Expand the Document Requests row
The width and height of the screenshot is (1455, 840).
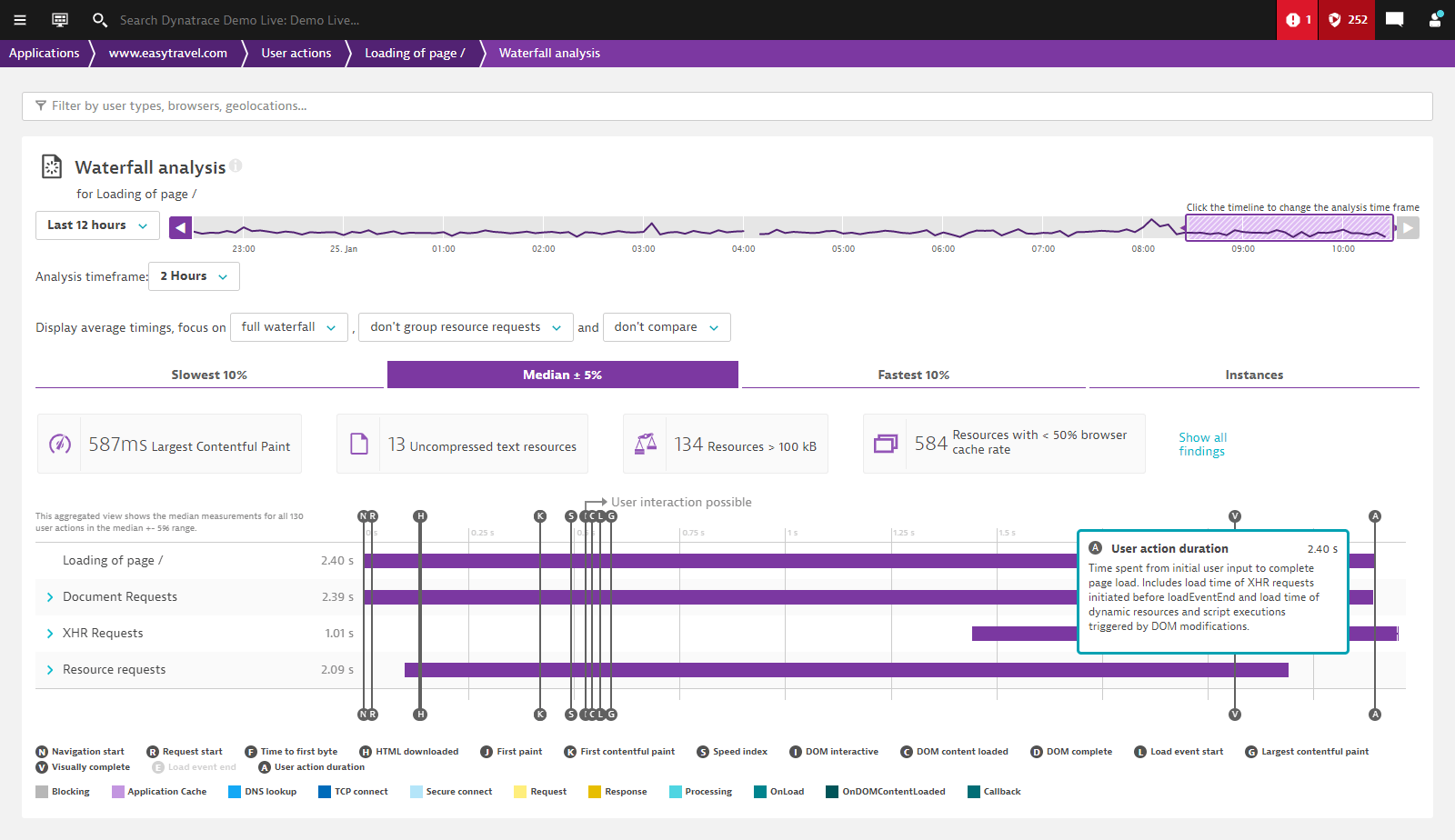point(50,597)
